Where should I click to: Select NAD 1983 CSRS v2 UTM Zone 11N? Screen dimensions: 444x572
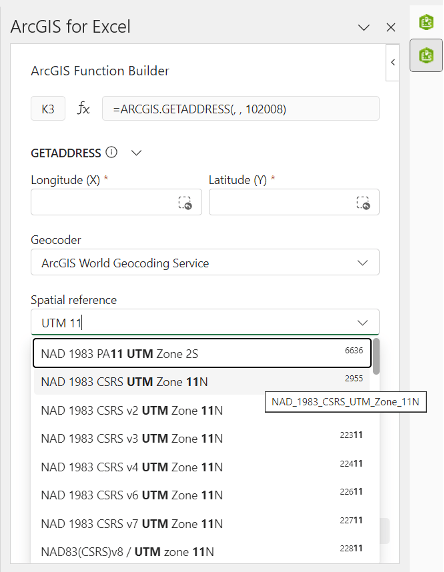202,410
